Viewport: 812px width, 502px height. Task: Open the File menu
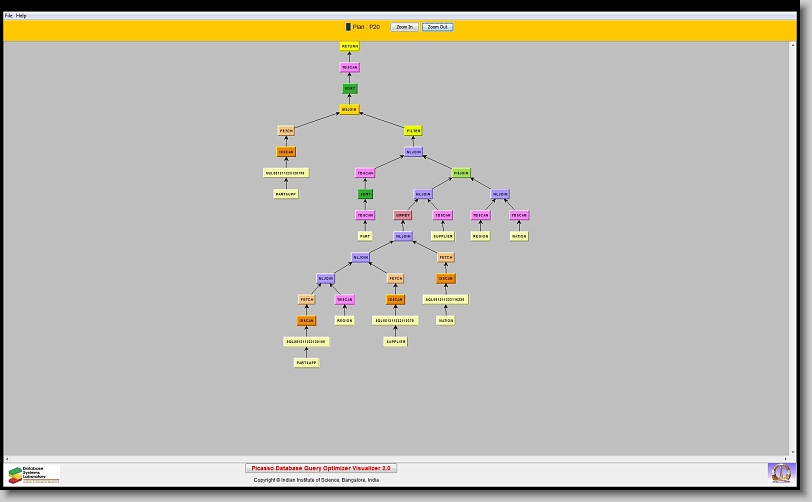(9, 16)
